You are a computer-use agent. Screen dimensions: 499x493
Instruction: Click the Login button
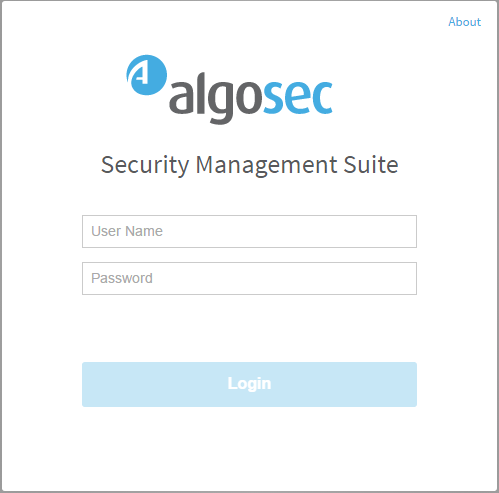tap(249, 384)
